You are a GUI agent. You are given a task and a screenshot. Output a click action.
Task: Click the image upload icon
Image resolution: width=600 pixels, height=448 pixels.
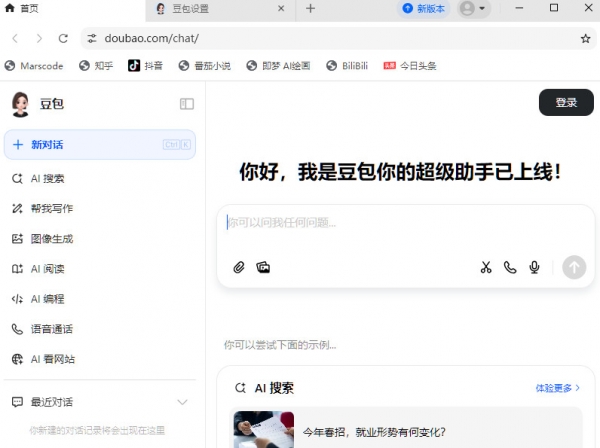tap(263, 267)
